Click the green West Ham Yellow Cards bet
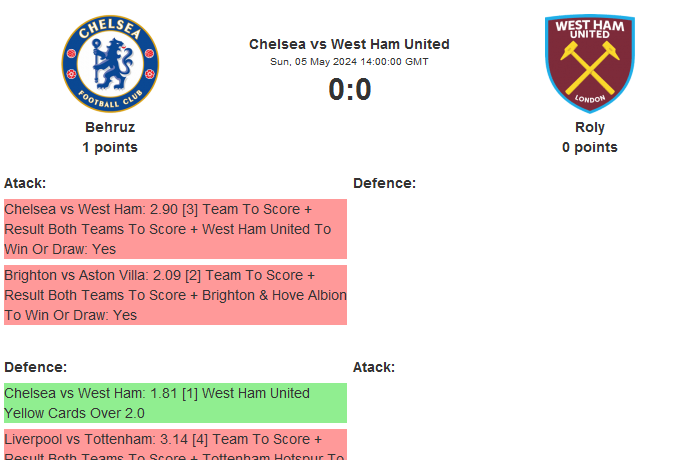 [x=175, y=403]
